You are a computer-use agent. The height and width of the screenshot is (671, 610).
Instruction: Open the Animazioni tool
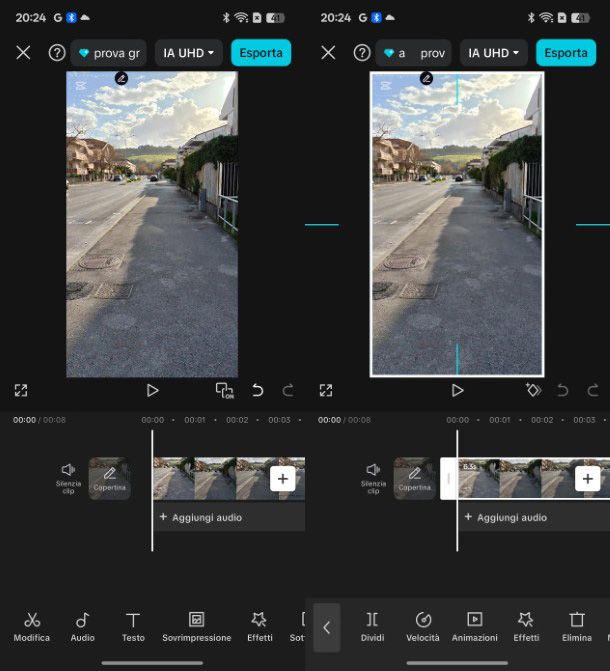[x=474, y=627]
